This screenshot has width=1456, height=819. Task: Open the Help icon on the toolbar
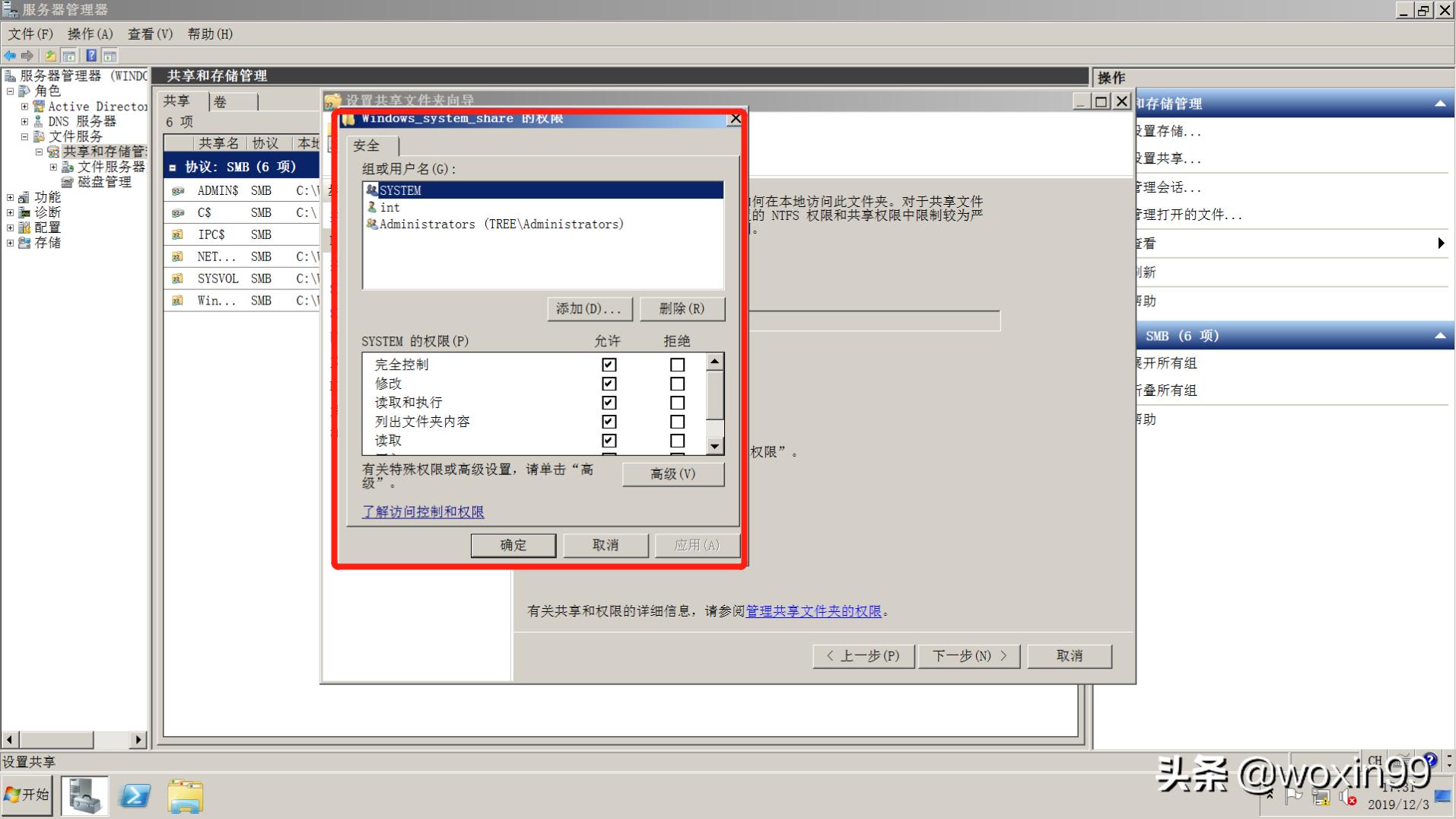click(x=91, y=55)
